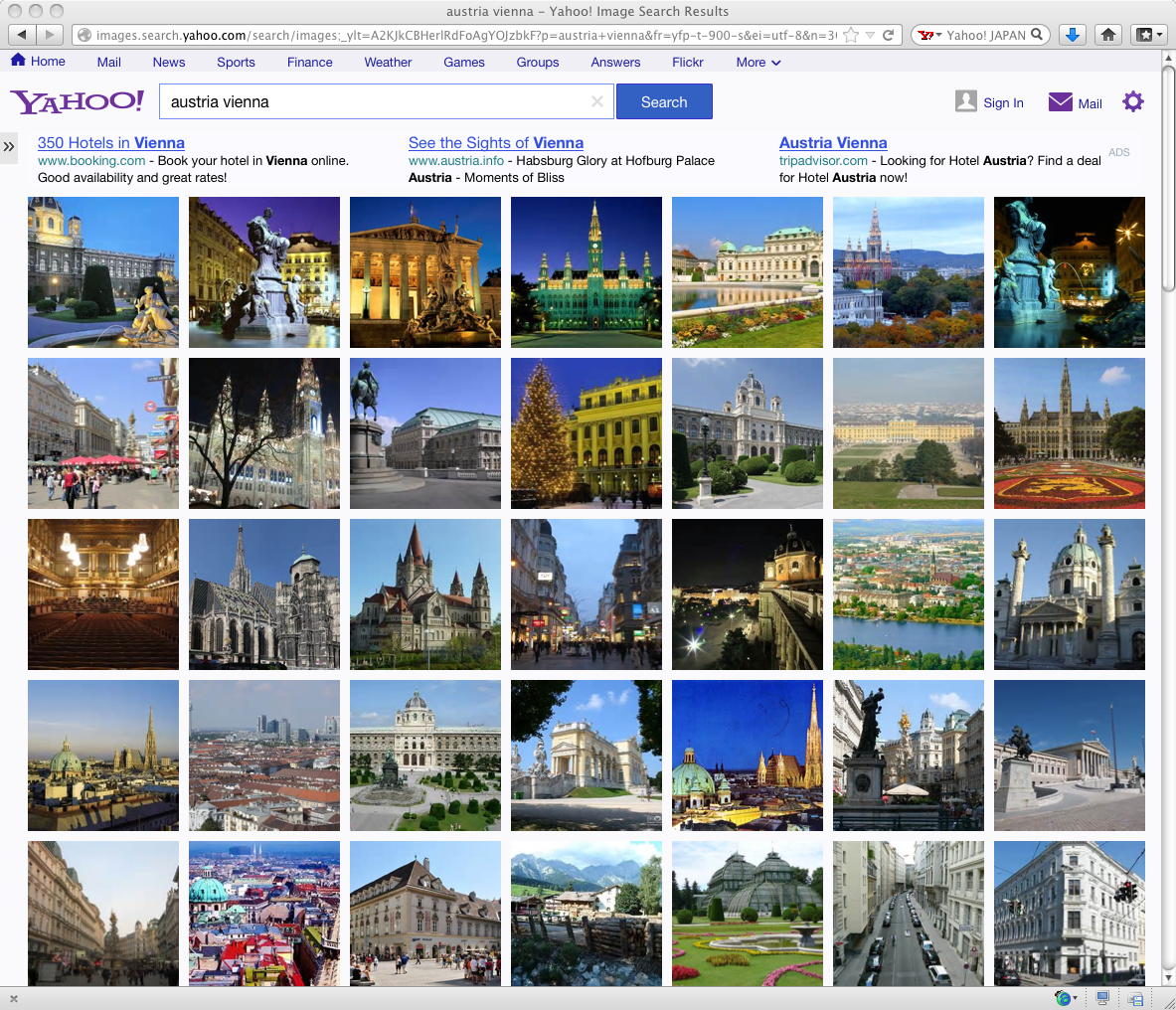Expand the More navigation dropdown

click(758, 63)
